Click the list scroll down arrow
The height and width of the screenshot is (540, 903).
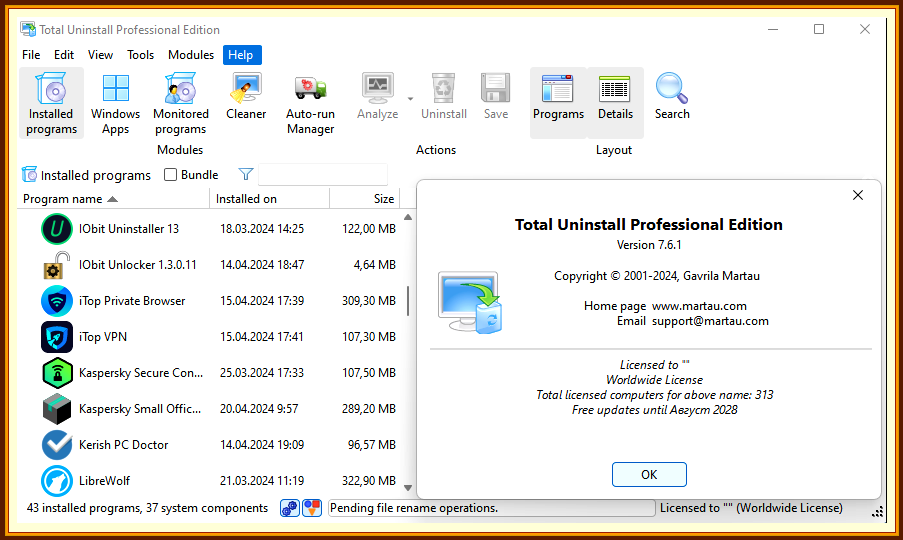[x=408, y=488]
